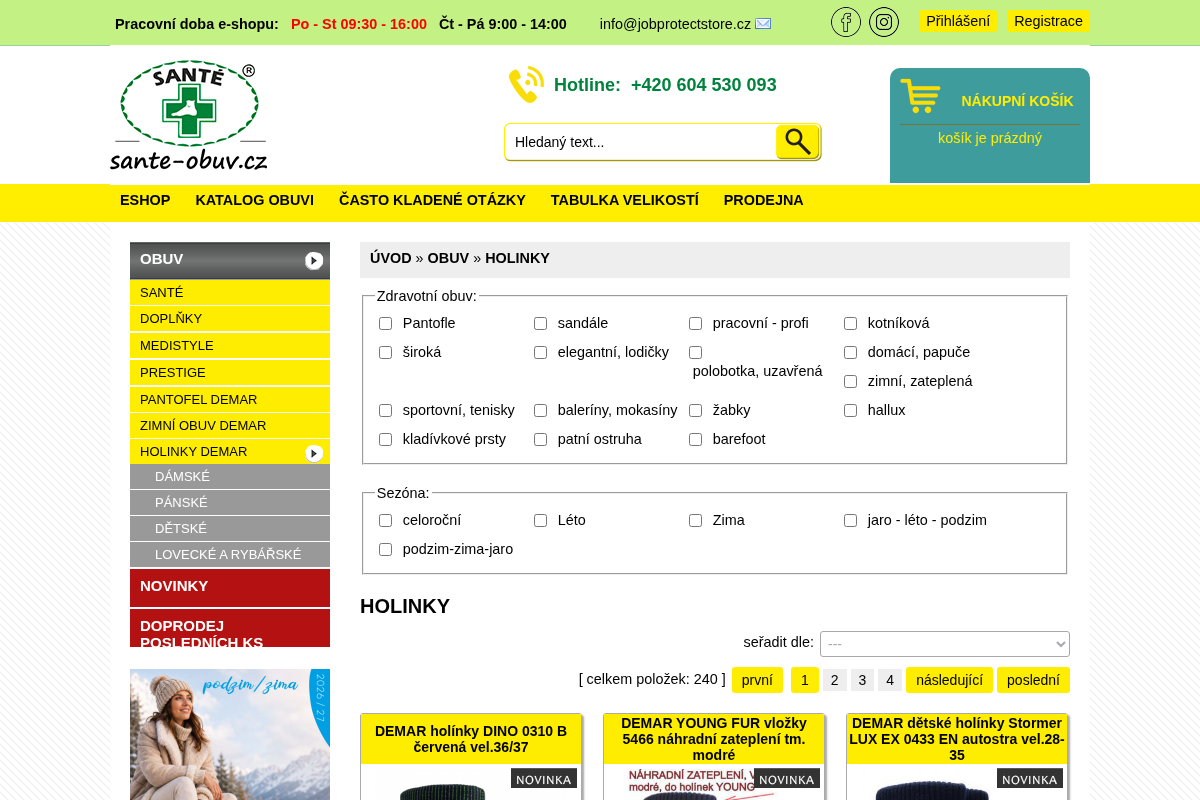
Task: Check the Léto season filter
Action: (540, 521)
